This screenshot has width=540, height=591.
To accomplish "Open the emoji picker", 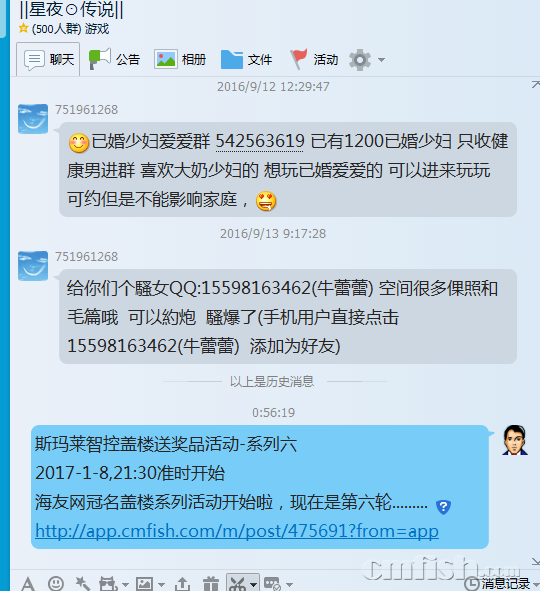I will (x=56, y=584).
